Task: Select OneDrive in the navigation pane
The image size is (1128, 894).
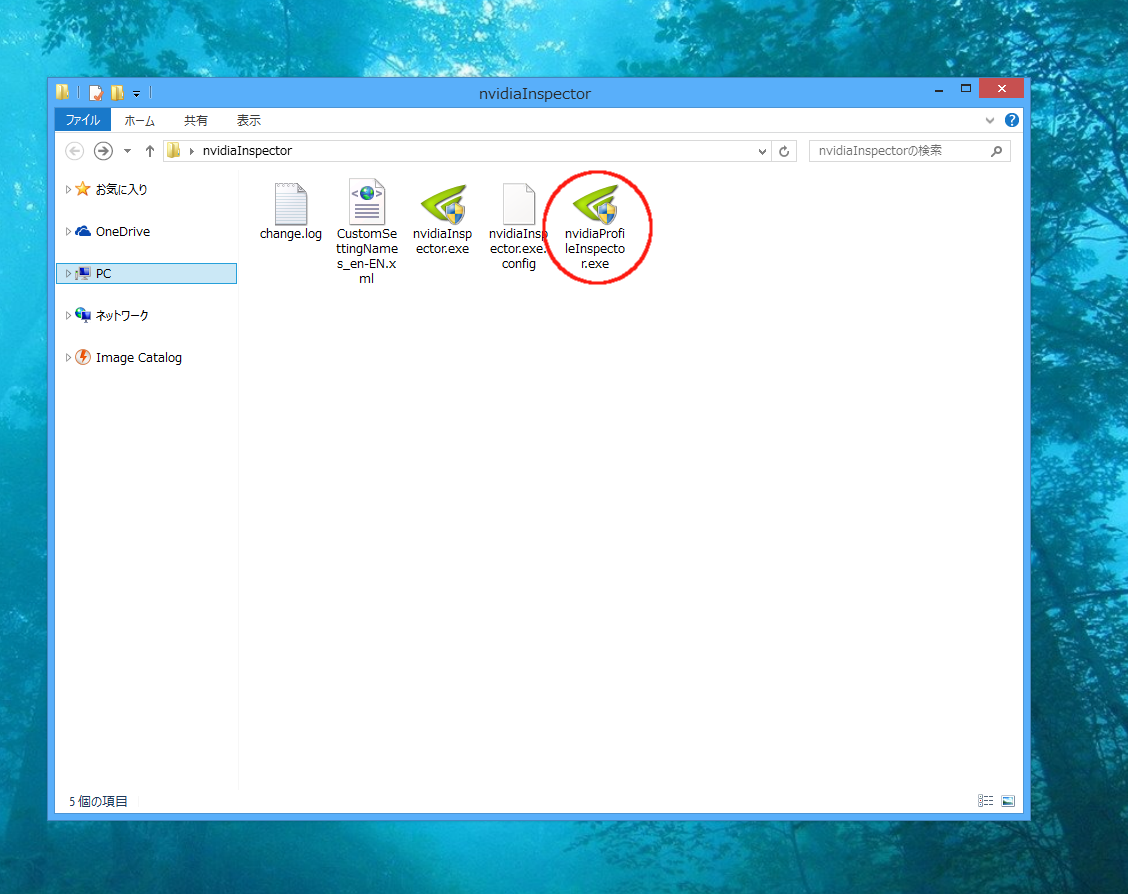Action: [x=123, y=232]
